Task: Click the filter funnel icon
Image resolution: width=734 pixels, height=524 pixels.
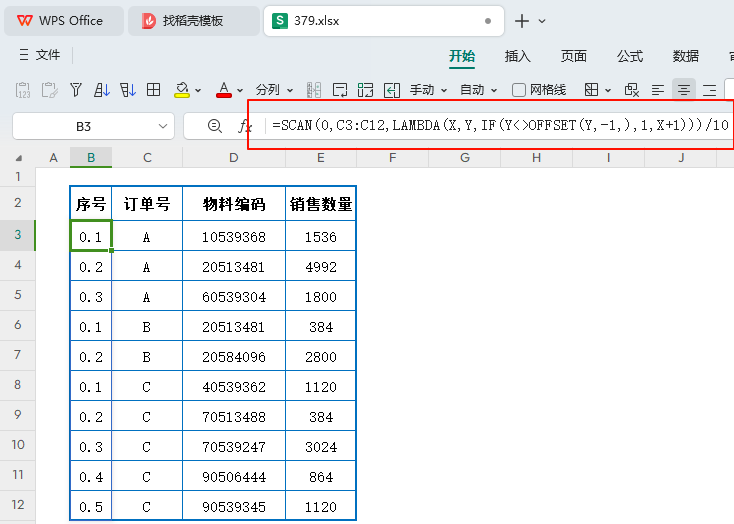Action: 75,89
